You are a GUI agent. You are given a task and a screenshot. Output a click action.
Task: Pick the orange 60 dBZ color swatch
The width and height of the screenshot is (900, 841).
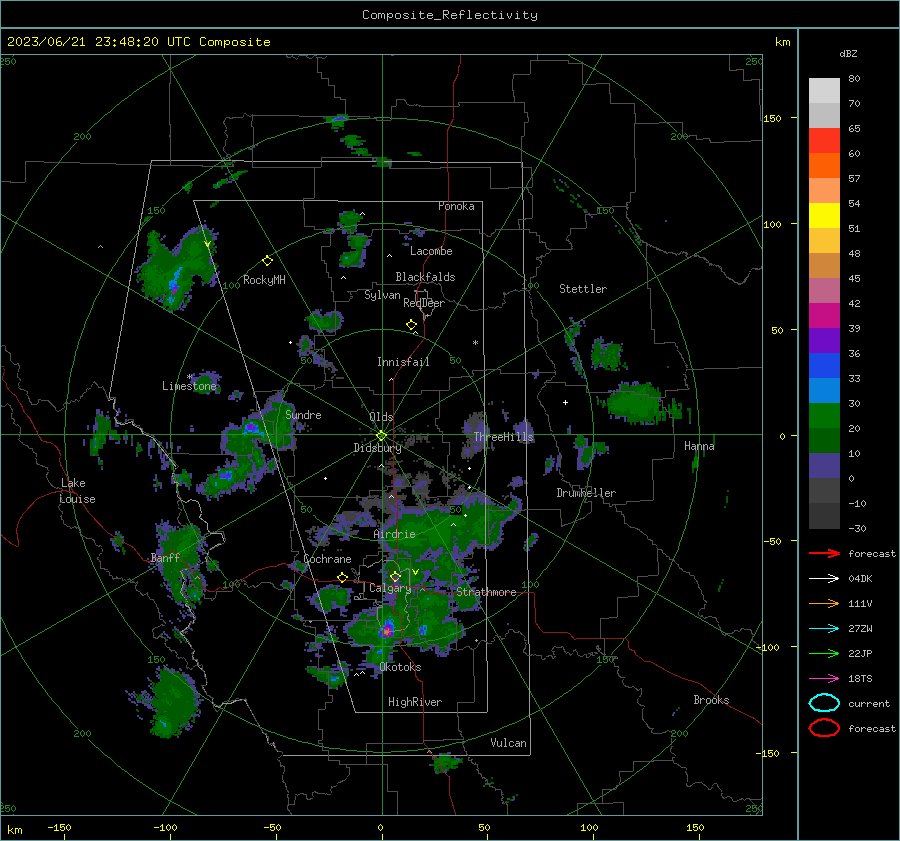click(x=824, y=165)
